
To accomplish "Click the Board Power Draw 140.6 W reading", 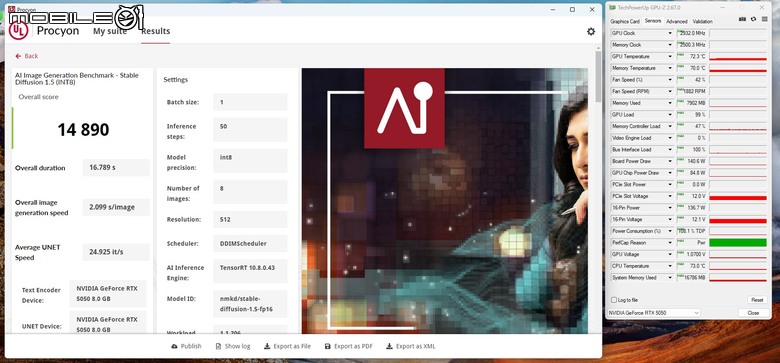I will pos(692,161).
